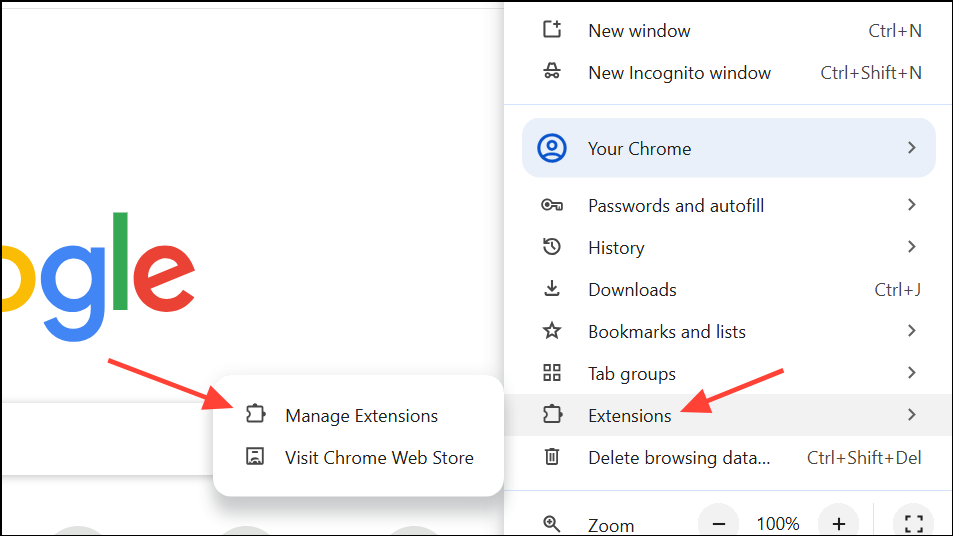Image resolution: width=953 pixels, height=536 pixels.
Task: Click the Passwords key icon
Action: tap(552, 205)
